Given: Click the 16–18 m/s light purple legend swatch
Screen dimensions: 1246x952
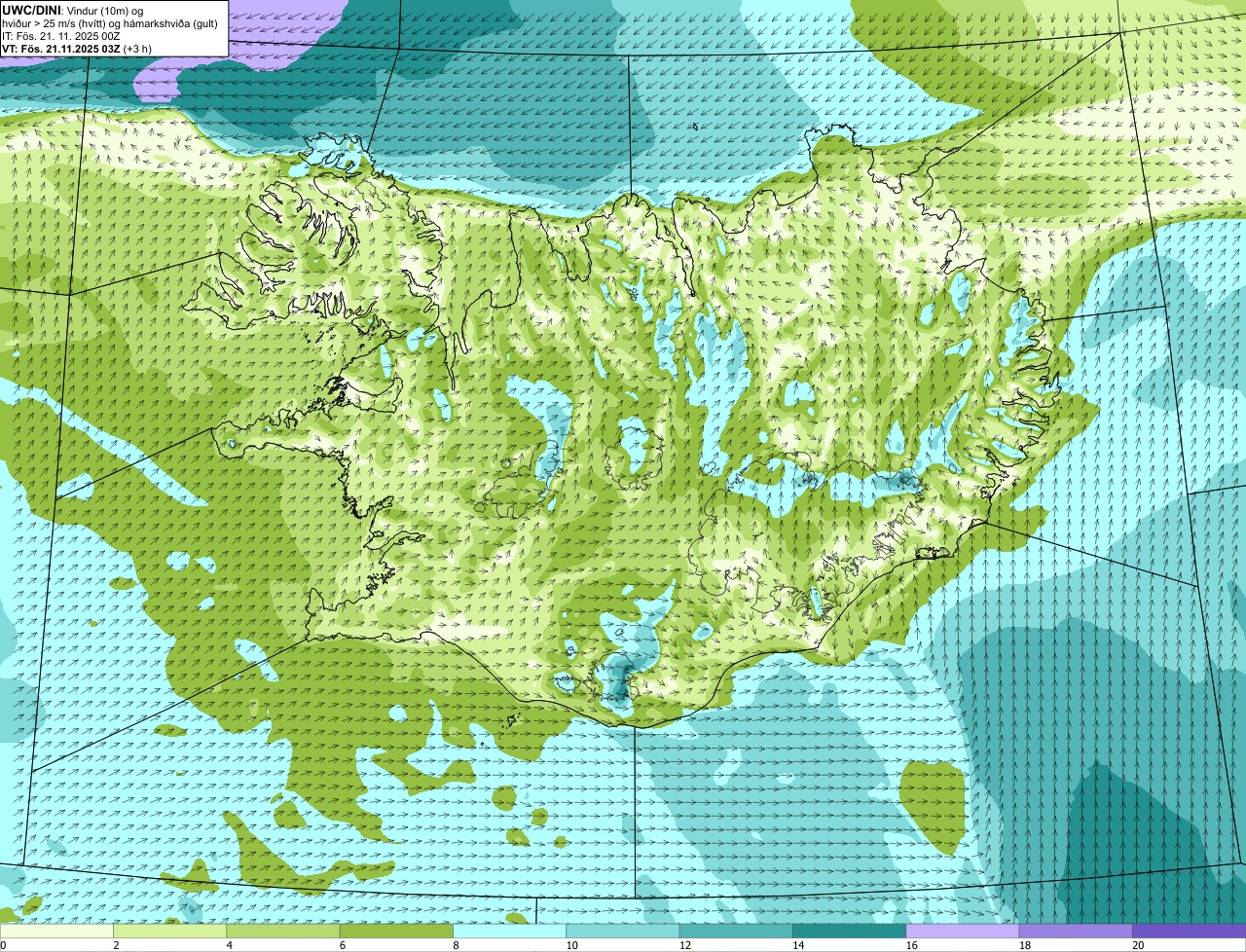Looking at the screenshot, I should click(x=963, y=931).
